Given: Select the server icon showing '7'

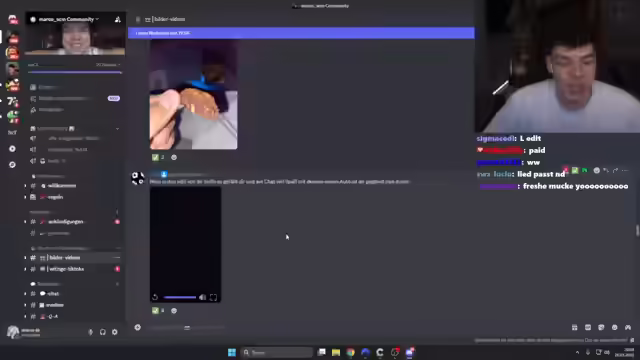Looking at the screenshot, I should (12, 101).
